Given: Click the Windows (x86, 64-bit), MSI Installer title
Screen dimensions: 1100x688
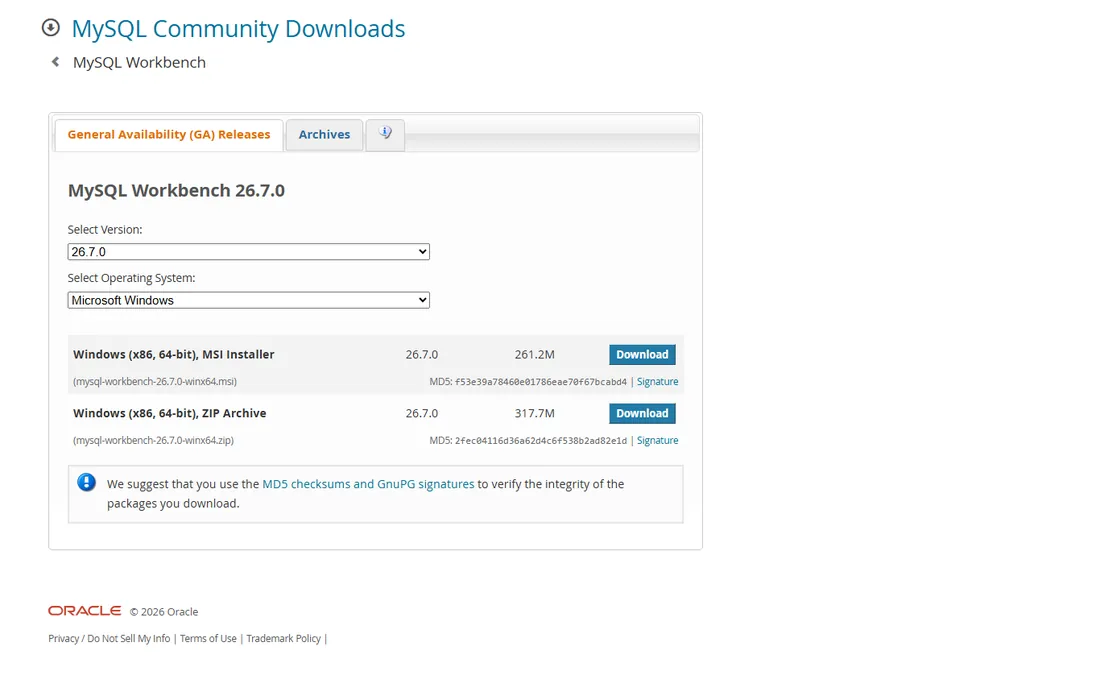Looking at the screenshot, I should (173, 355).
